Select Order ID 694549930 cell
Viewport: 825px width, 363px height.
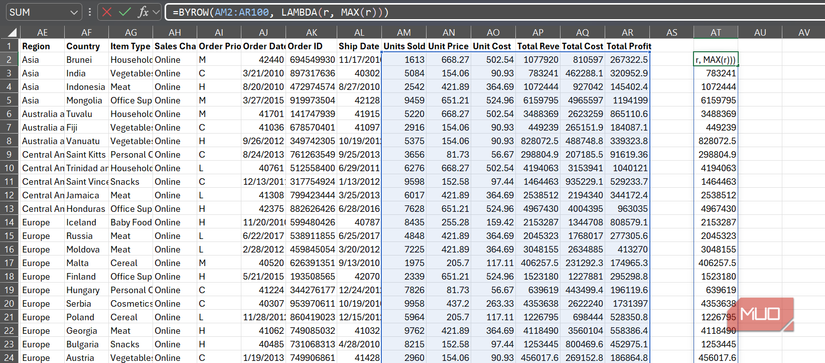point(311,59)
